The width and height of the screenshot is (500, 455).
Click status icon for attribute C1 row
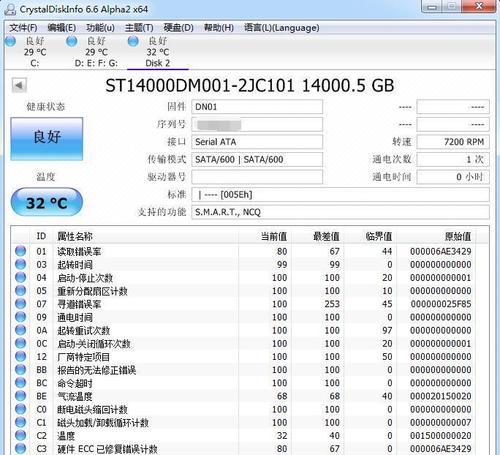pyautogui.click(x=21, y=422)
